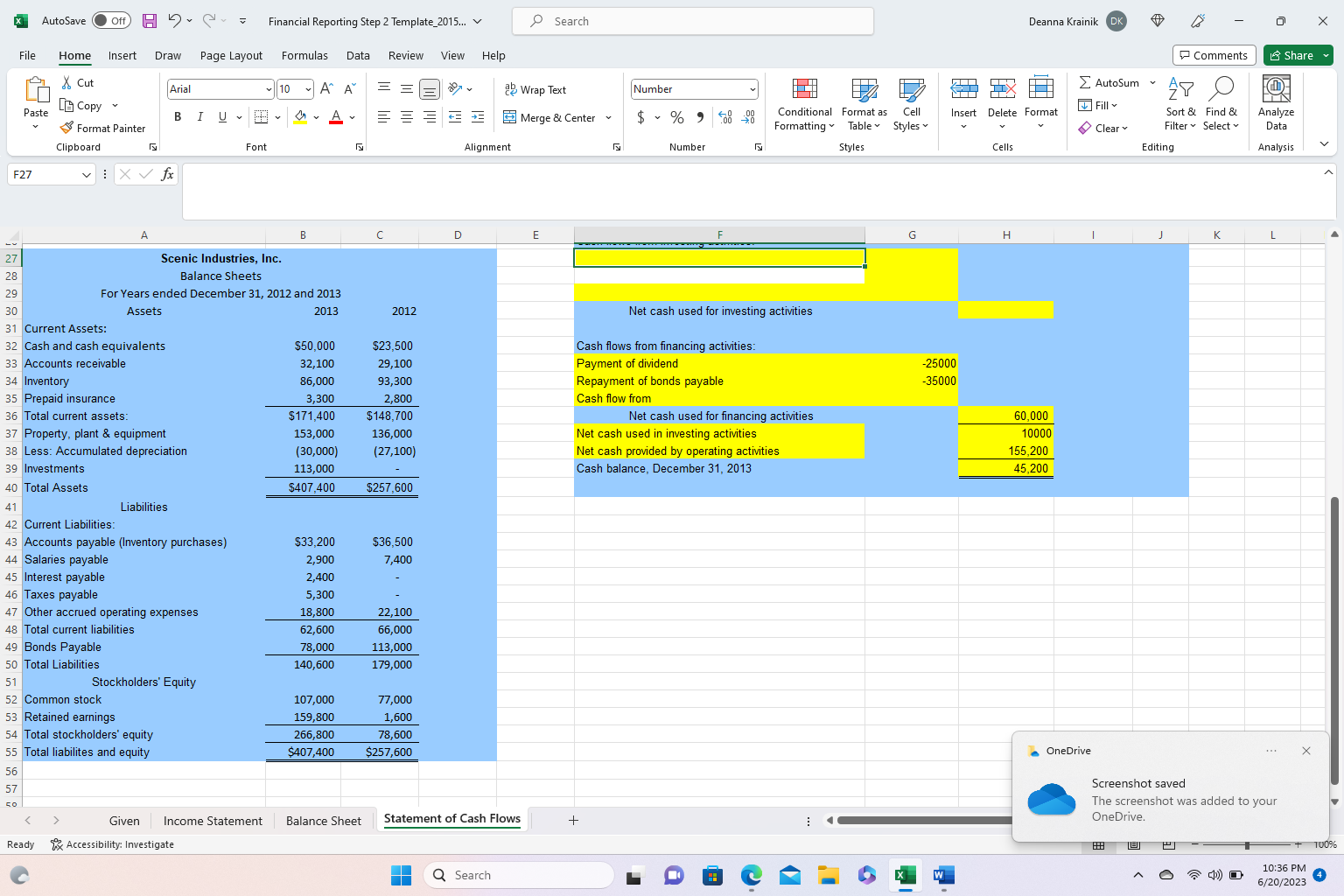This screenshot has width=1344, height=896.
Task: Click Increase Indent icon
Action: [478, 117]
